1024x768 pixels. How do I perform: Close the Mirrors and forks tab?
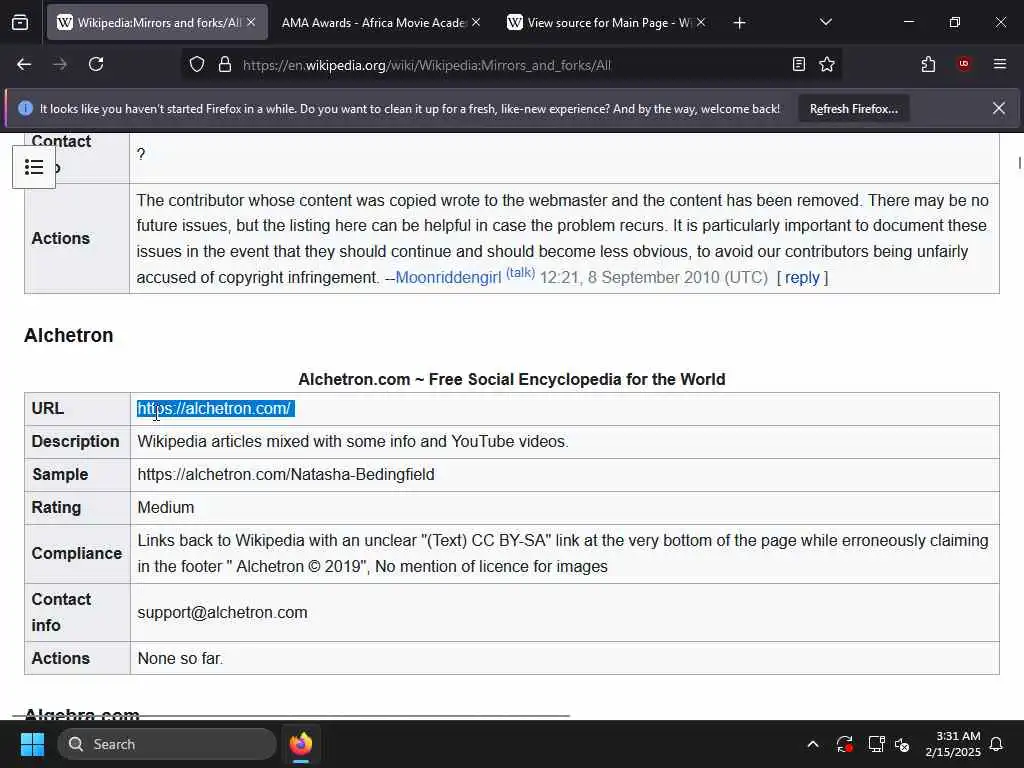pos(251,22)
